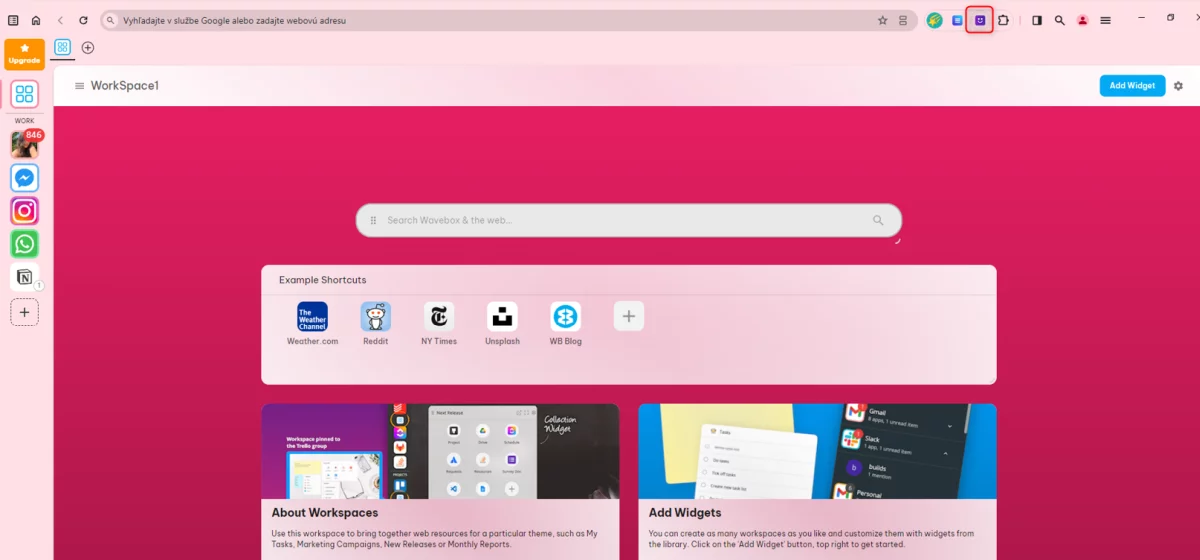This screenshot has width=1200, height=560.
Task: Open the link queue icon beside star
Action: pyautogui.click(x=903, y=20)
